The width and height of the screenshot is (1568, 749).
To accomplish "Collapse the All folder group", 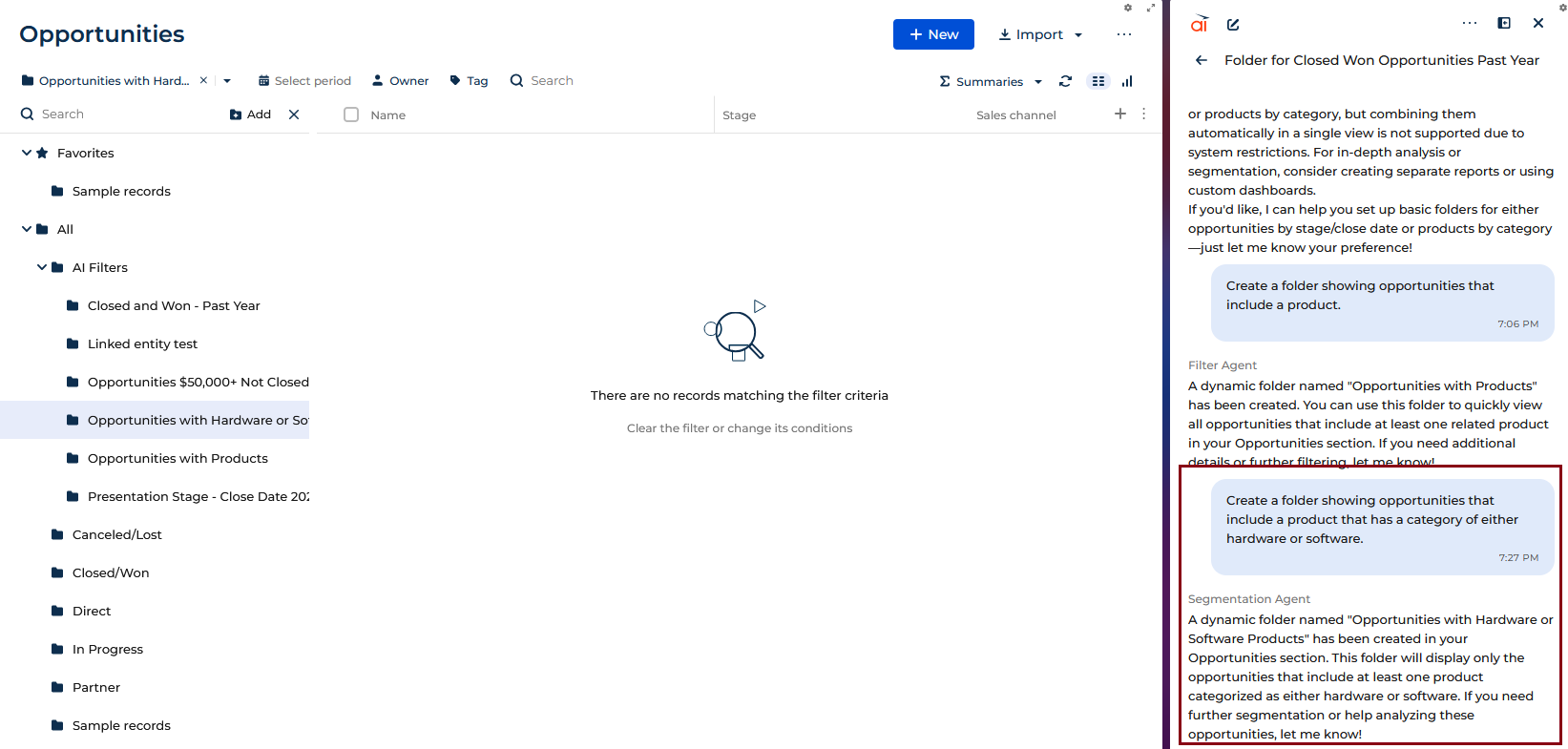I will click(27, 229).
